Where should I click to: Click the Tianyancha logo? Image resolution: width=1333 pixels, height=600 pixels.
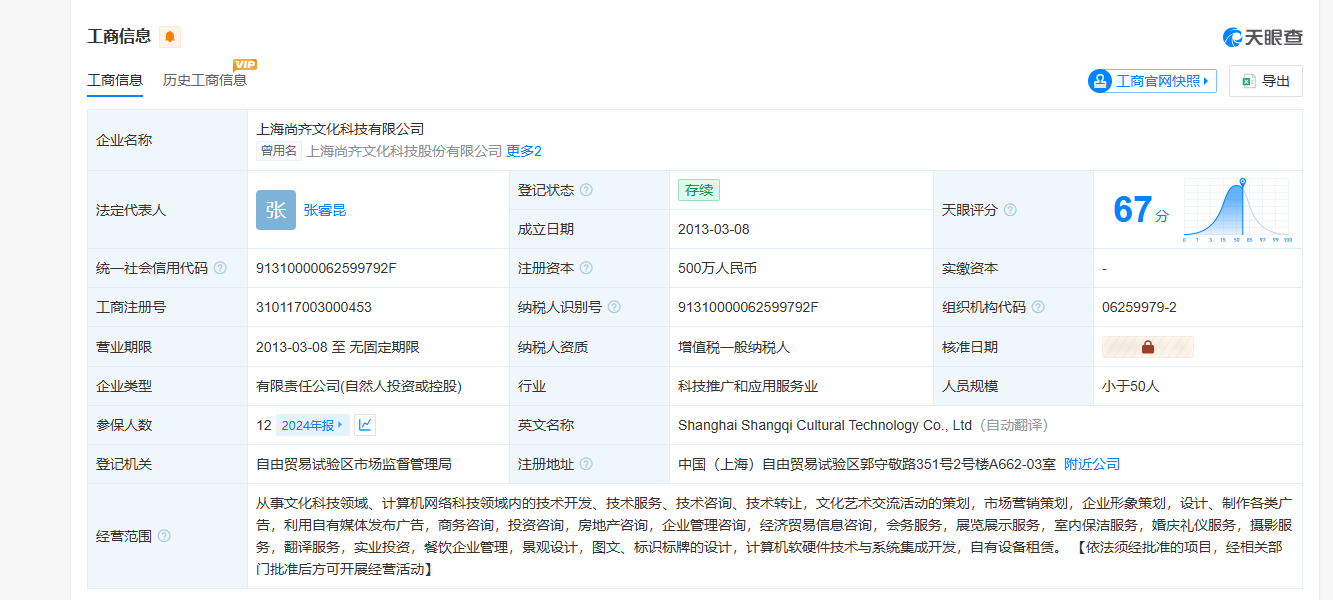[1262, 38]
